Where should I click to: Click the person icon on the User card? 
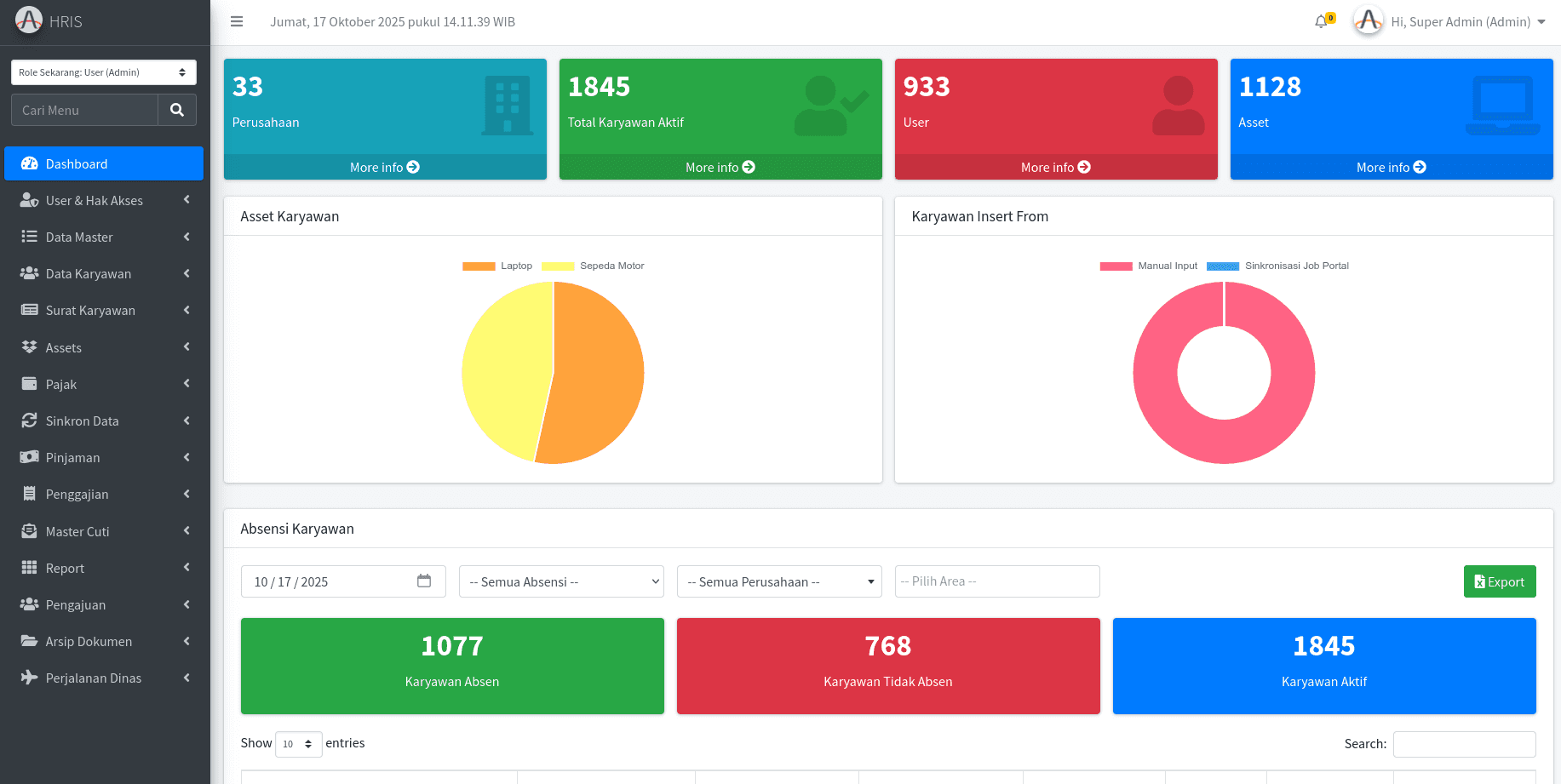pyautogui.click(x=1179, y=106)
